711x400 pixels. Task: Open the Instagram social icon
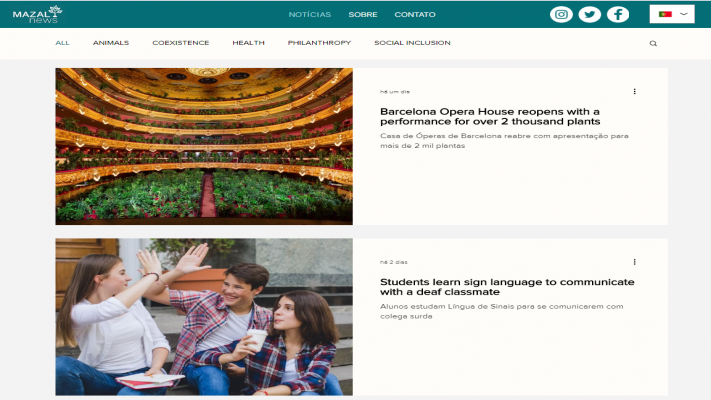tap(562, 14)
